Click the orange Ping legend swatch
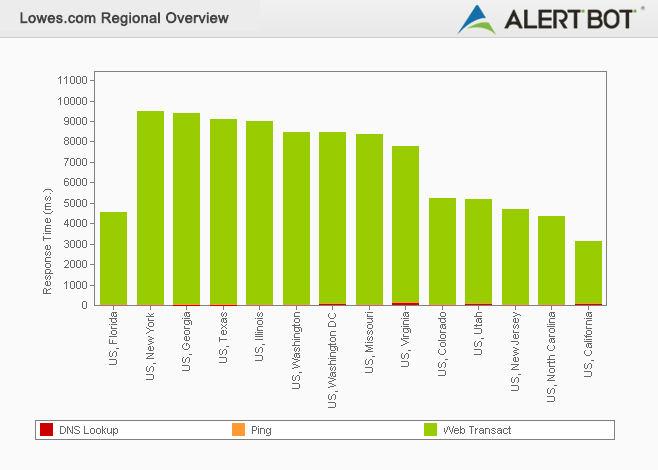Screen dimensions: 658x470 point(238,430)
